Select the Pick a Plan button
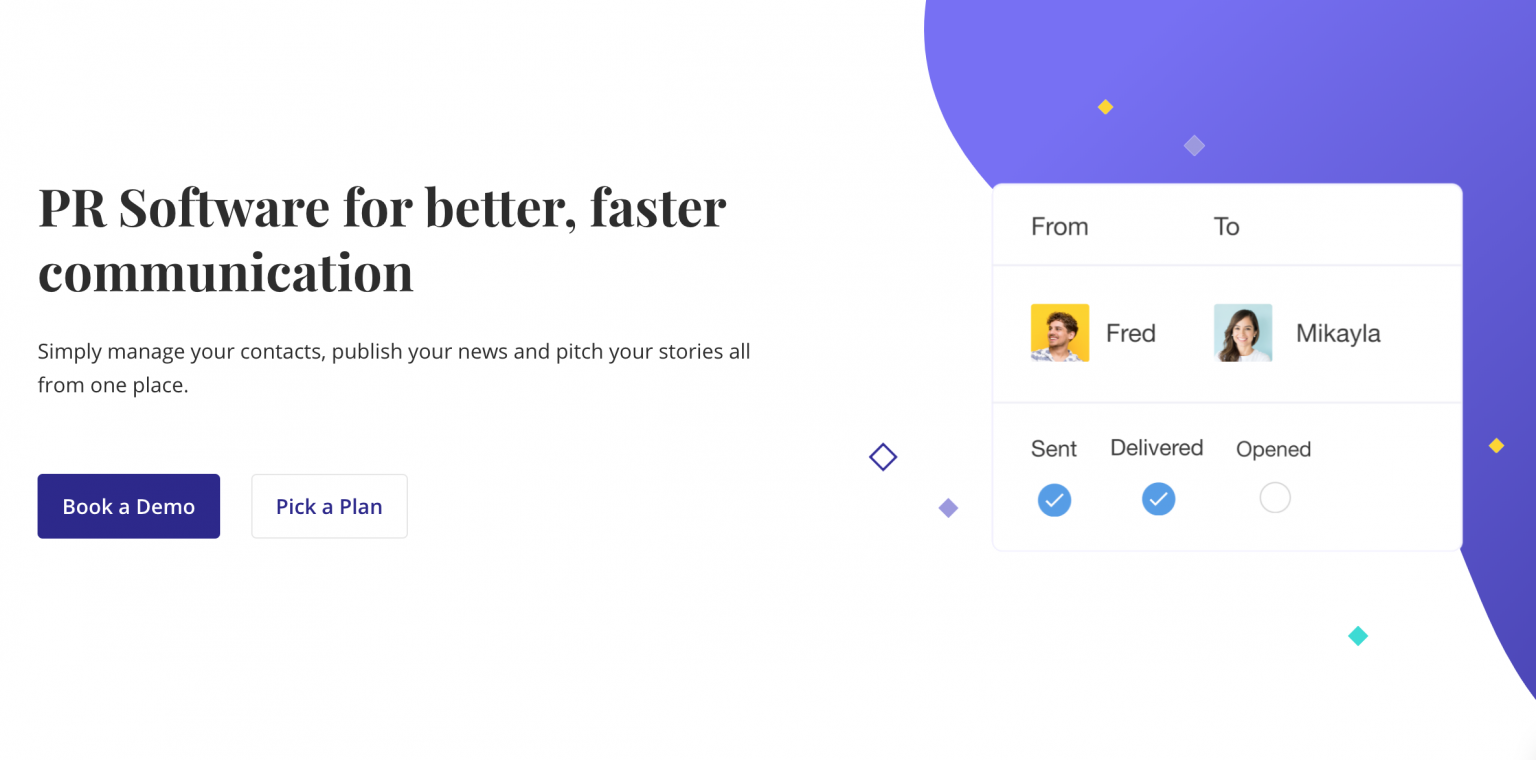Viewport: 1536px width, 760px height. point(329,506)
